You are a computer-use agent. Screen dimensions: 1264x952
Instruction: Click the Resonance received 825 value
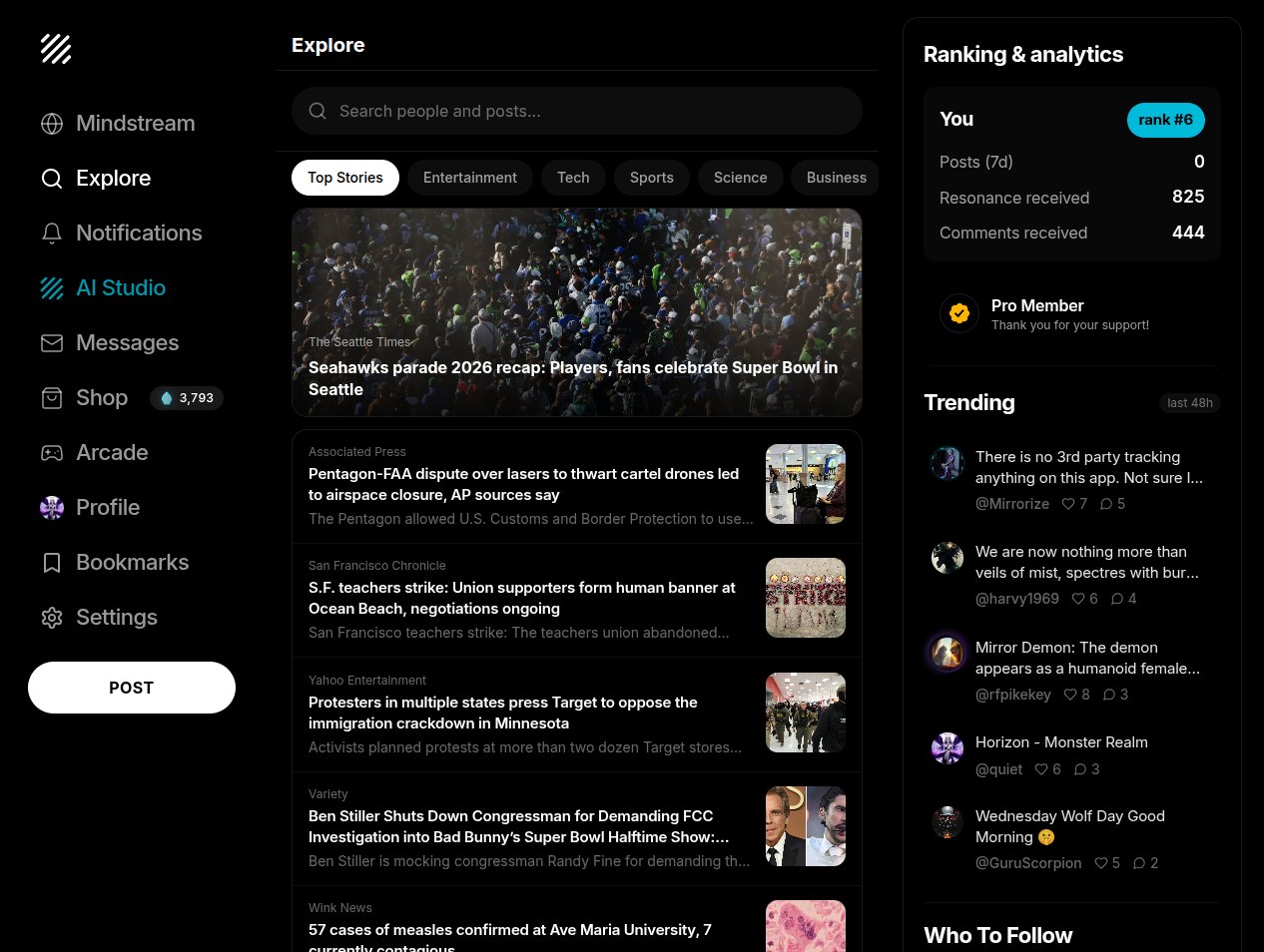click(x=1188, y=197)
